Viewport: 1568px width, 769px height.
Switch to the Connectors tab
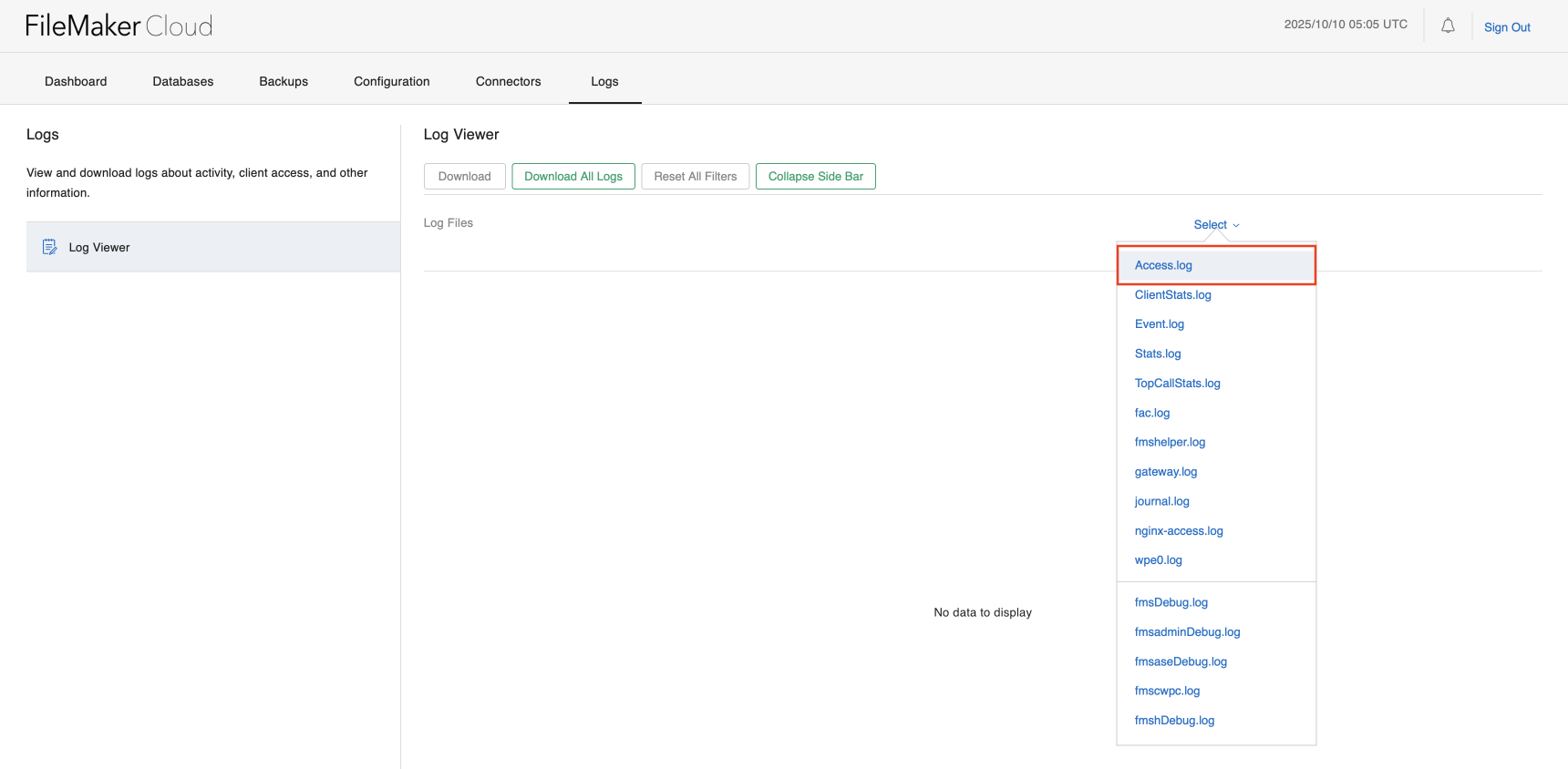(x=508, y=81)
